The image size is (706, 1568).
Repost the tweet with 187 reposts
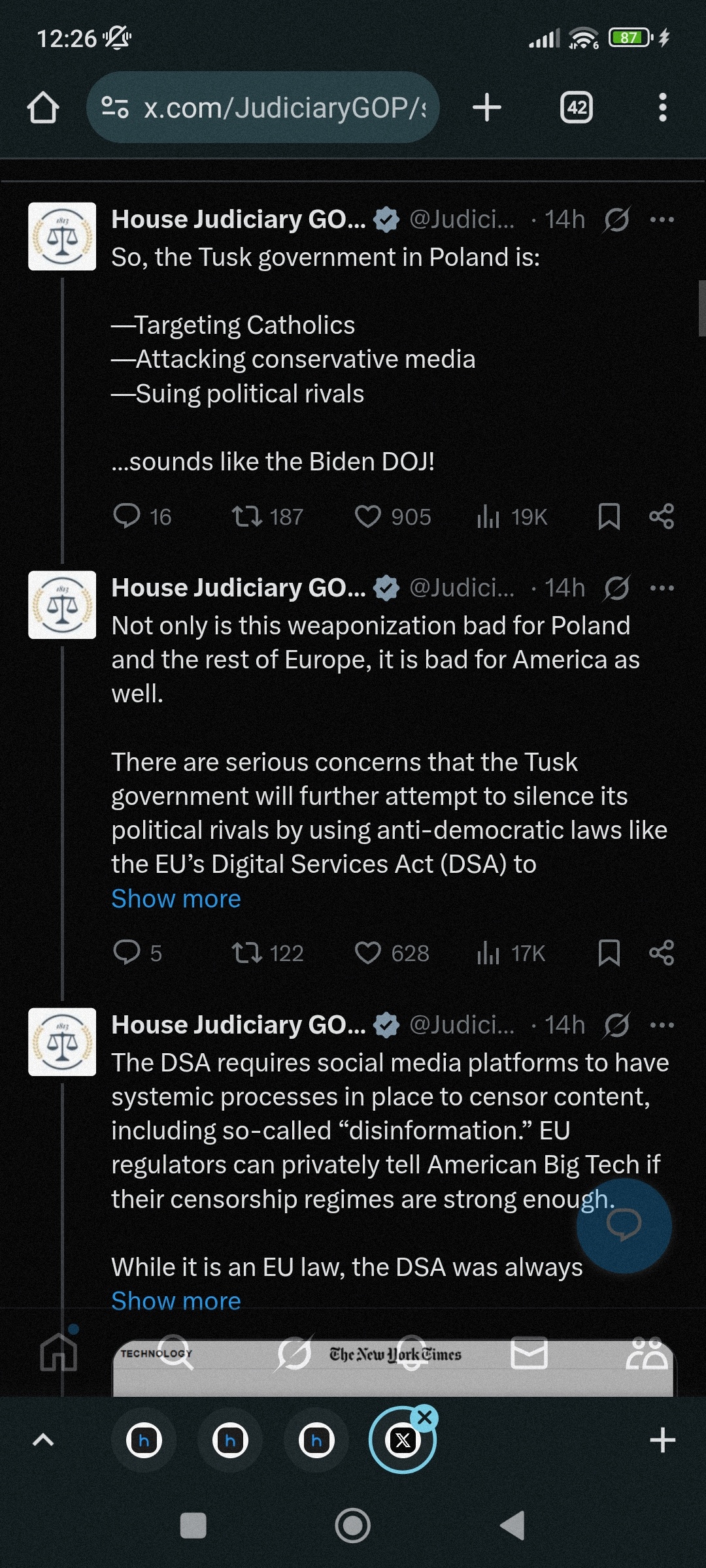(x=248, y=516)
